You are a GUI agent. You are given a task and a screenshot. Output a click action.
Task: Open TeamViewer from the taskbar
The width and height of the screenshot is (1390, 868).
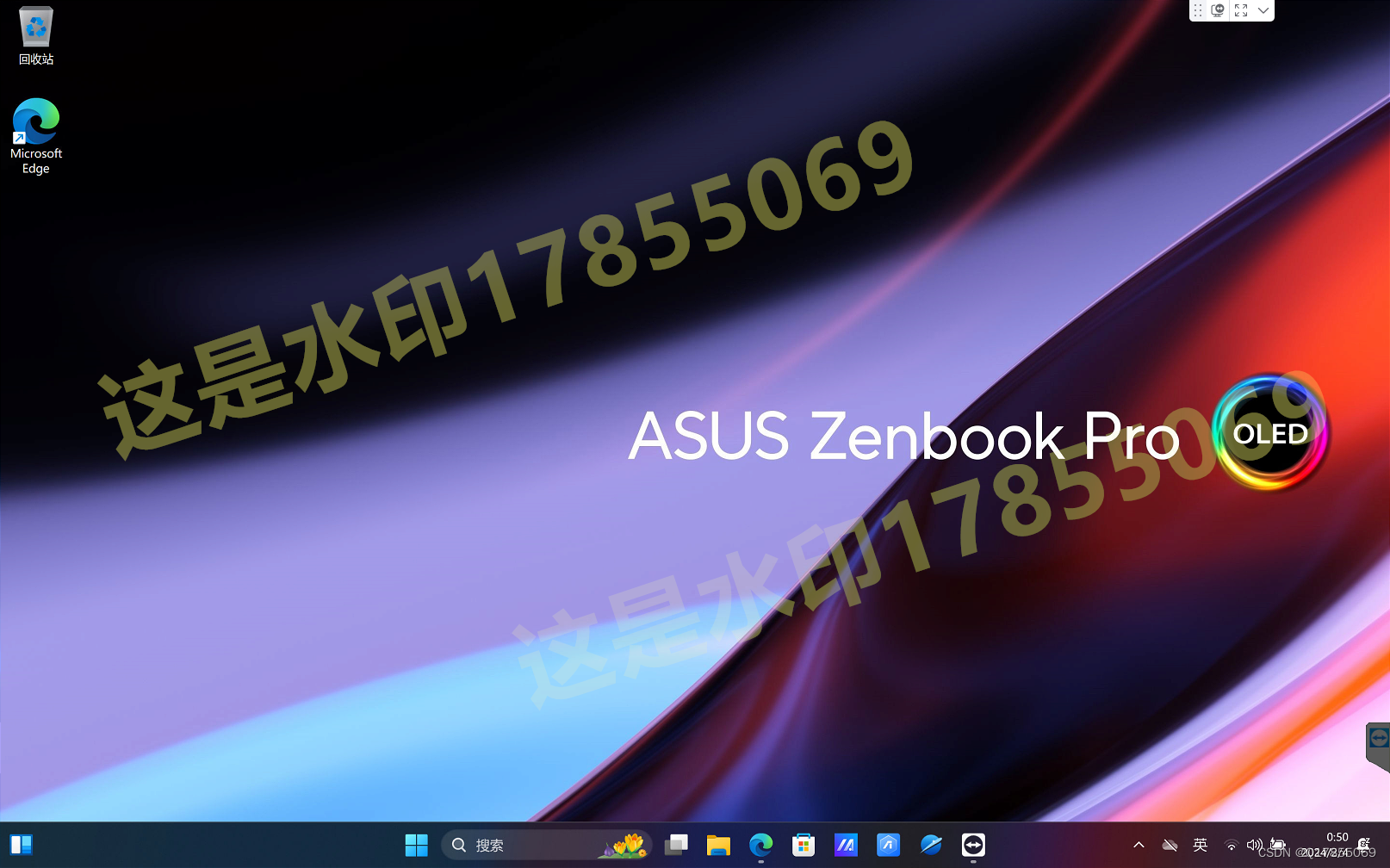click(x=973, y=846)
